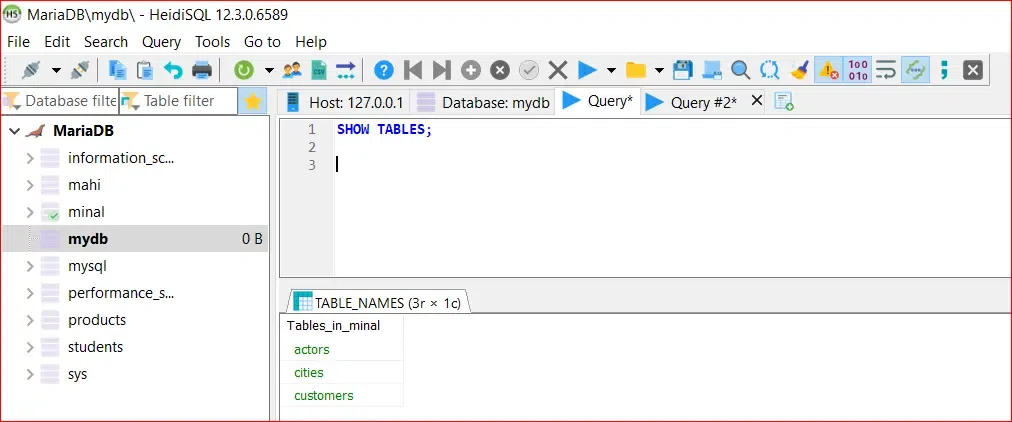This screenshot has height=422, width=1012.
Task: Open session manager via plug icon
Action: coord(30,69)
